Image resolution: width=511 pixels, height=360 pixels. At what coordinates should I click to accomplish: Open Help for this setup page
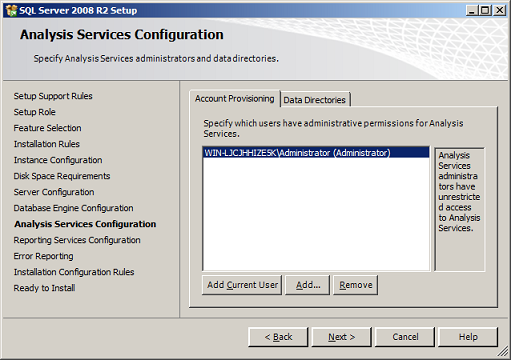coord(468,337)
